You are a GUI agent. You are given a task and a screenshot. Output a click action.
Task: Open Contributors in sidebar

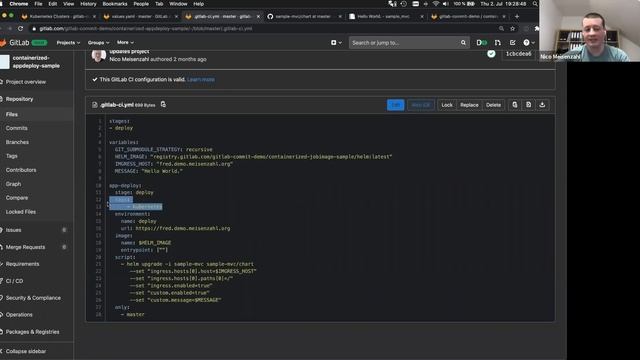[21, 170]
